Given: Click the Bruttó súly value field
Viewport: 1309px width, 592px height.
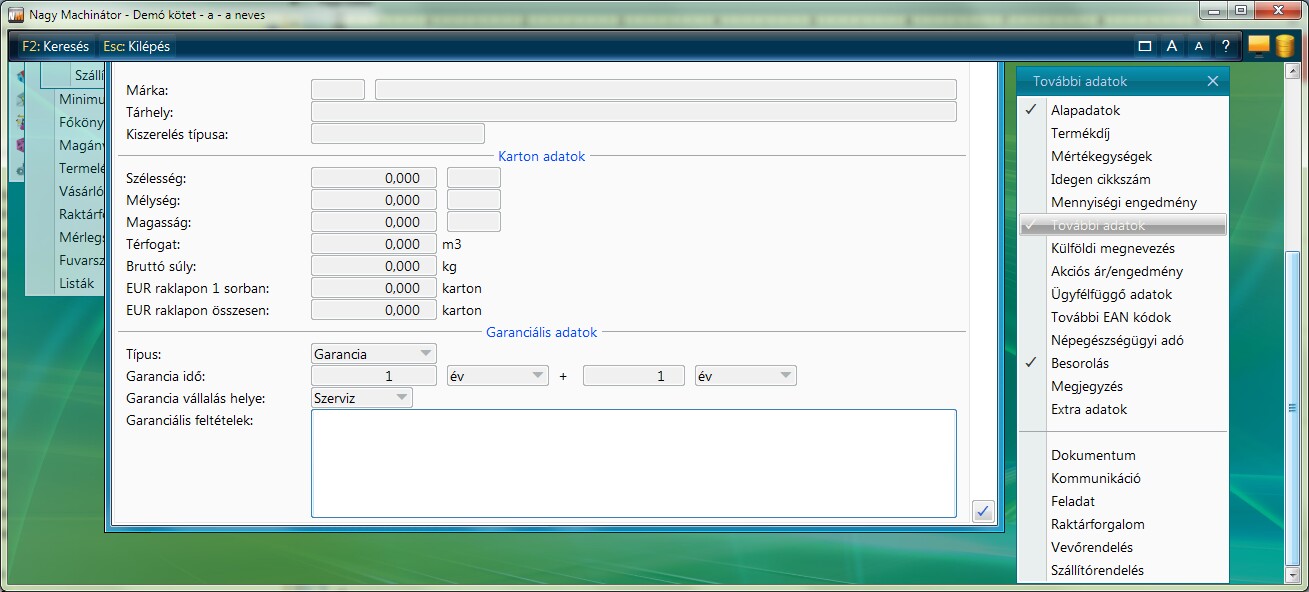Looking at the screenshot, I should tap(374, 266).
